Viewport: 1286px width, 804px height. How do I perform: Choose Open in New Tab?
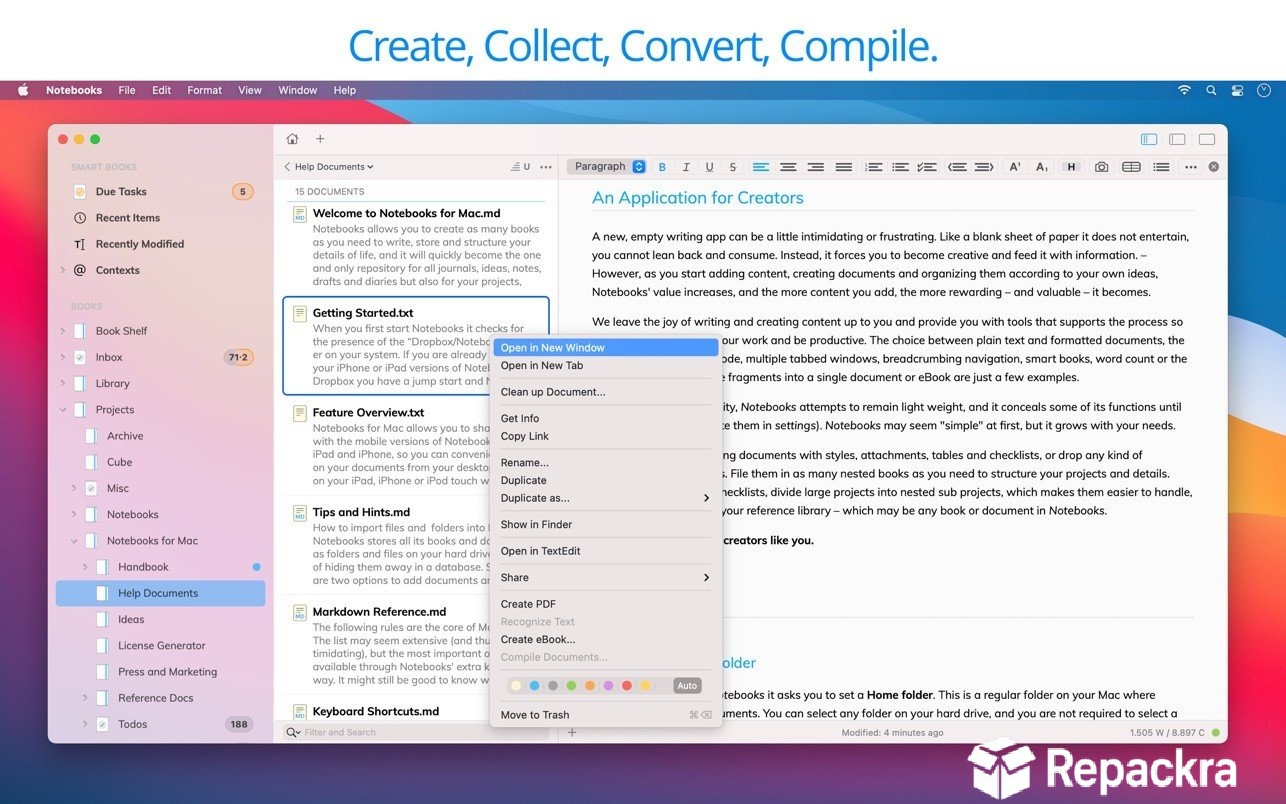pyautogui.click(x=606, y=365)
